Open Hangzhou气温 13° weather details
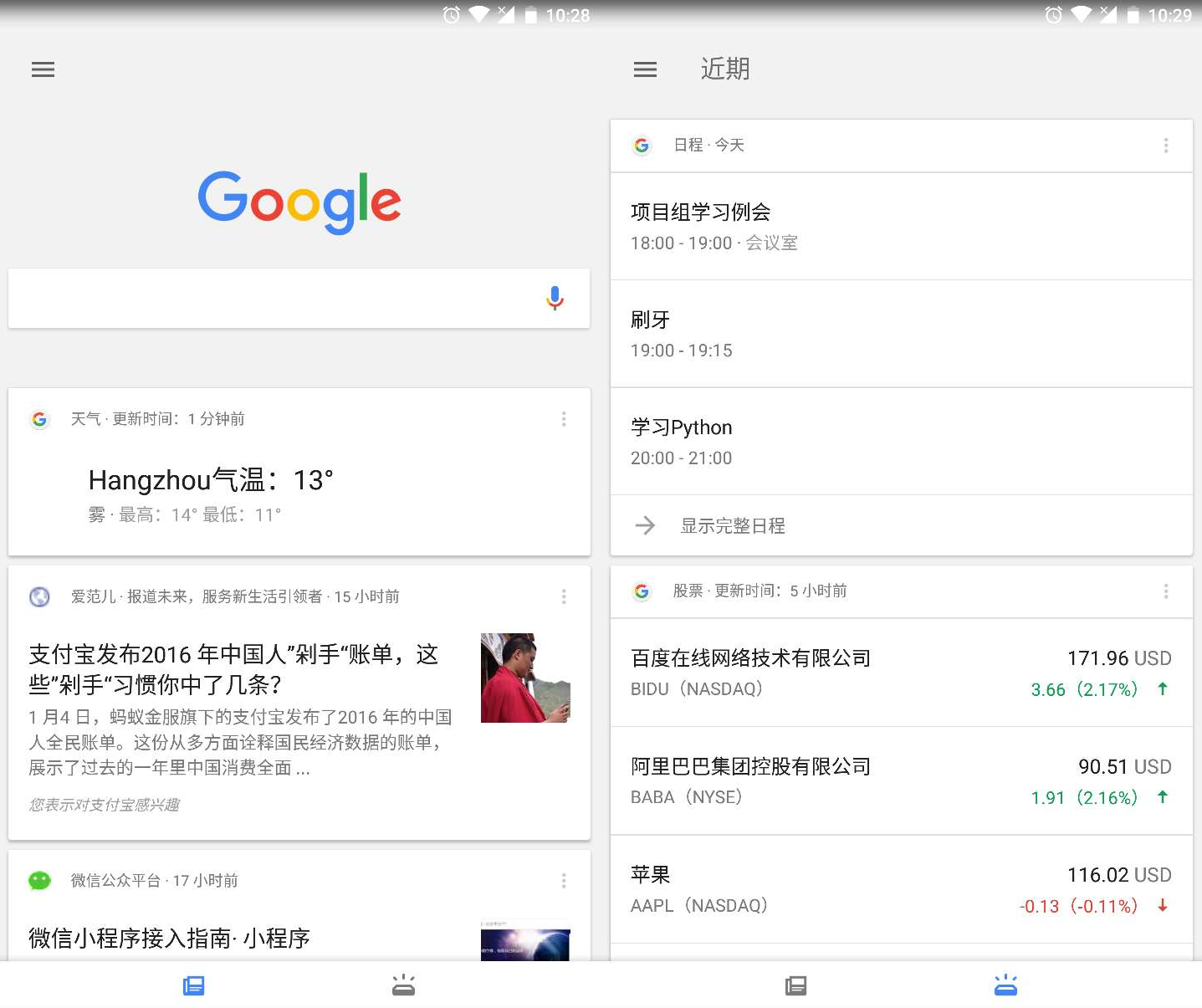Image resolution: width=1202 pixels, height=1008 pixels. click(211, 480)
